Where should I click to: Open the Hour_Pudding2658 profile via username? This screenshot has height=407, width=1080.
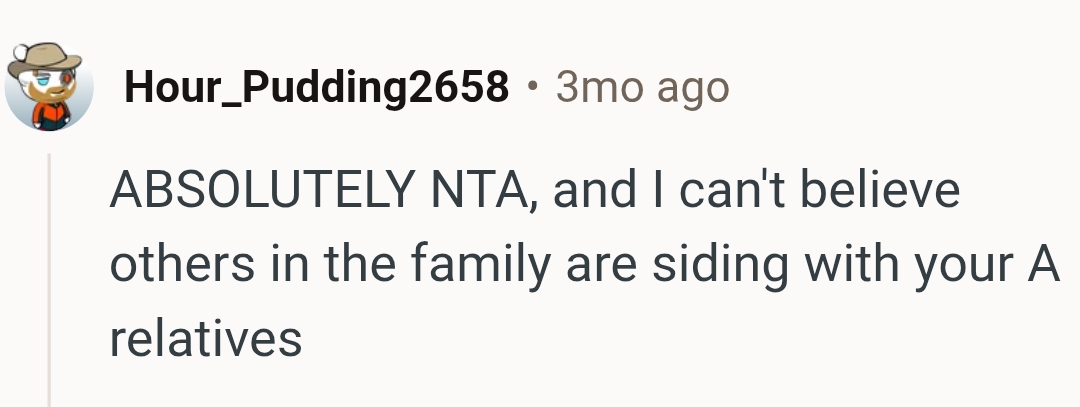pyautogui.click(x=316, y=89)
